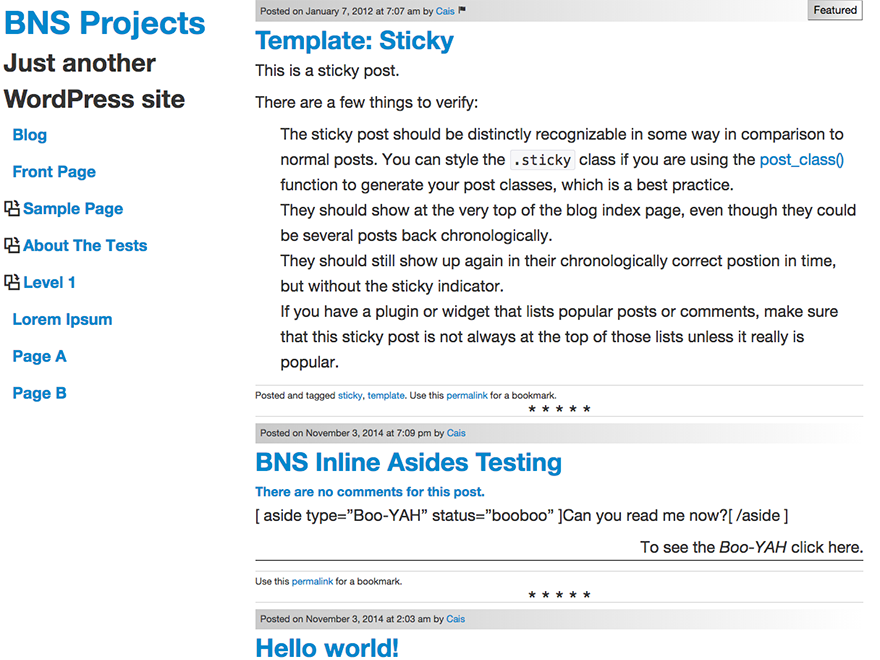The height and width of the screenshot is (660, 880).
Task: Open the Template: Sticky post title
Action: [x=354, y=41]
